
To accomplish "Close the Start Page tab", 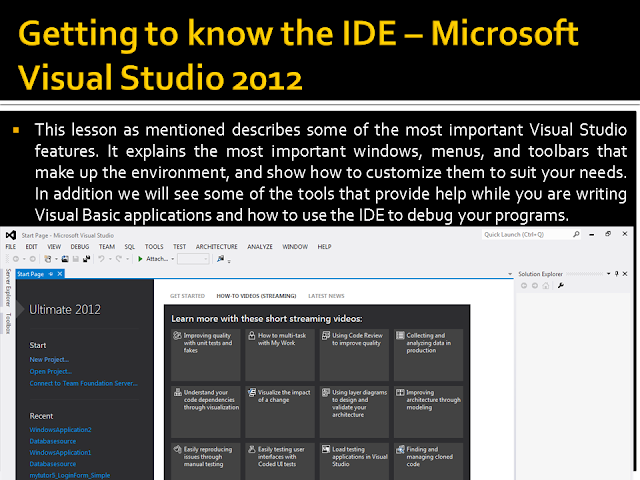I will (x=60, y=274).
